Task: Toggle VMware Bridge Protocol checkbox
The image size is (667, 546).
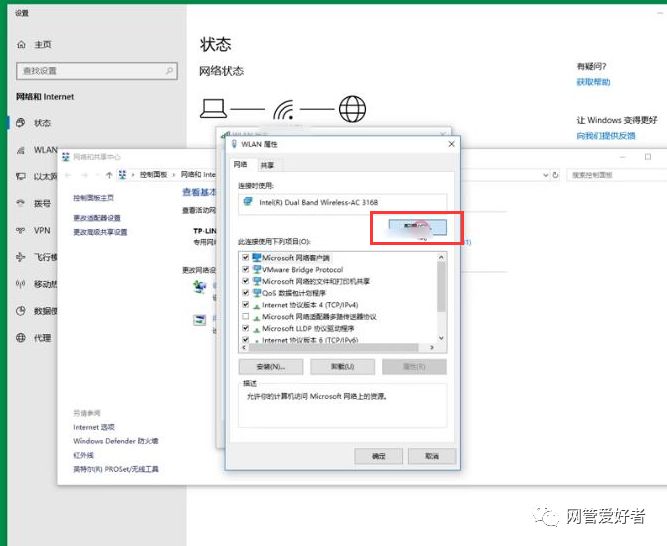Action: 245,269
